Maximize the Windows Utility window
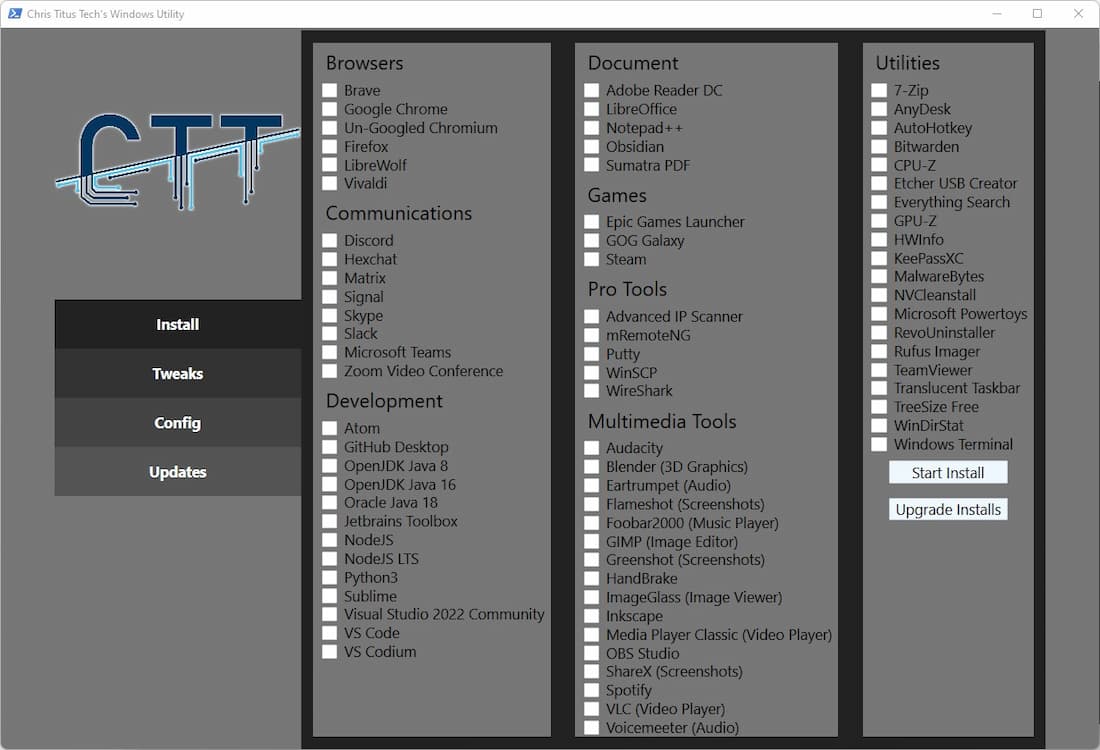The image size is (1100, 750). [1038, 13]
